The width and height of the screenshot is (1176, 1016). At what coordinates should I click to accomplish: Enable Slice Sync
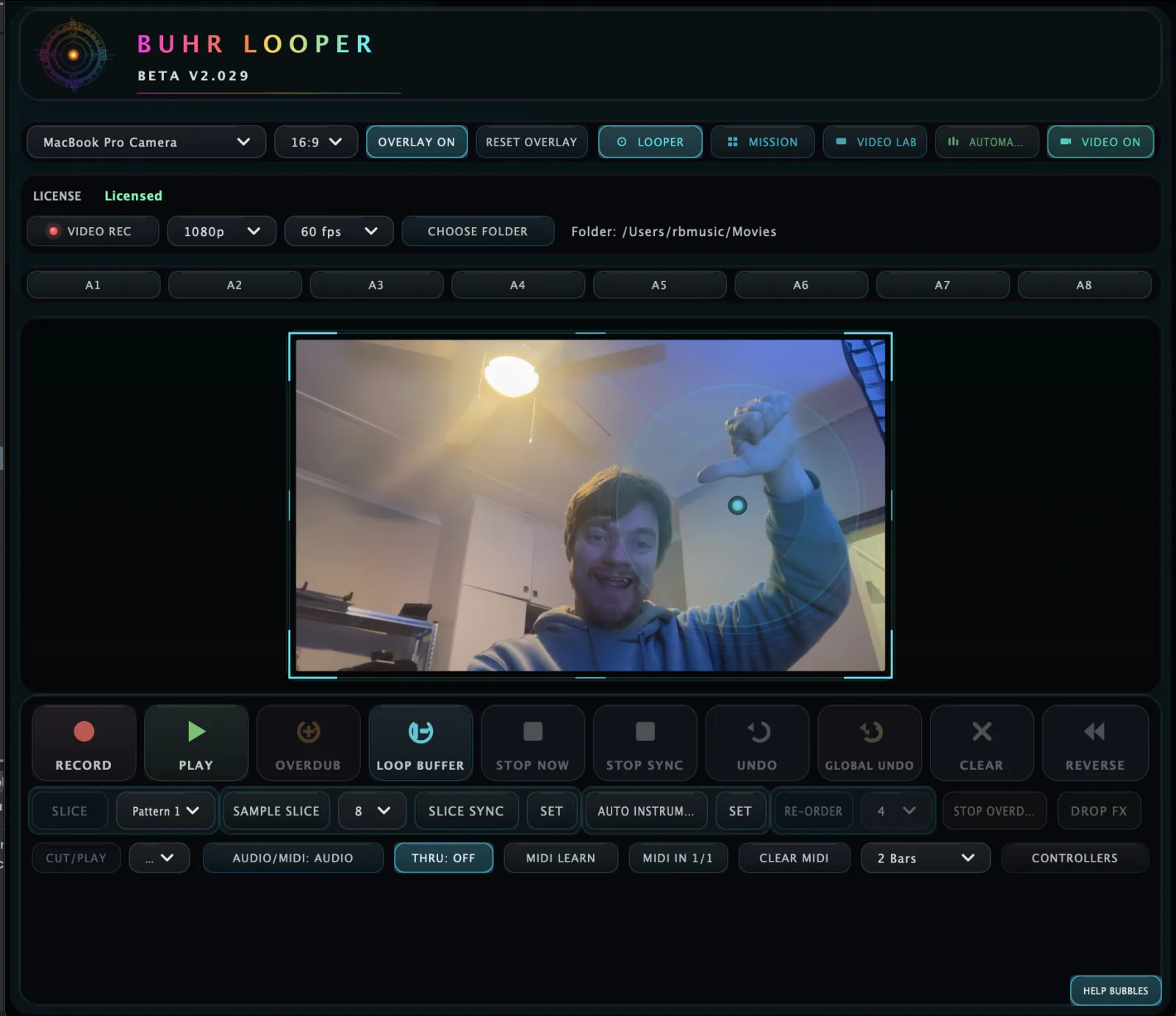[467, 811]
